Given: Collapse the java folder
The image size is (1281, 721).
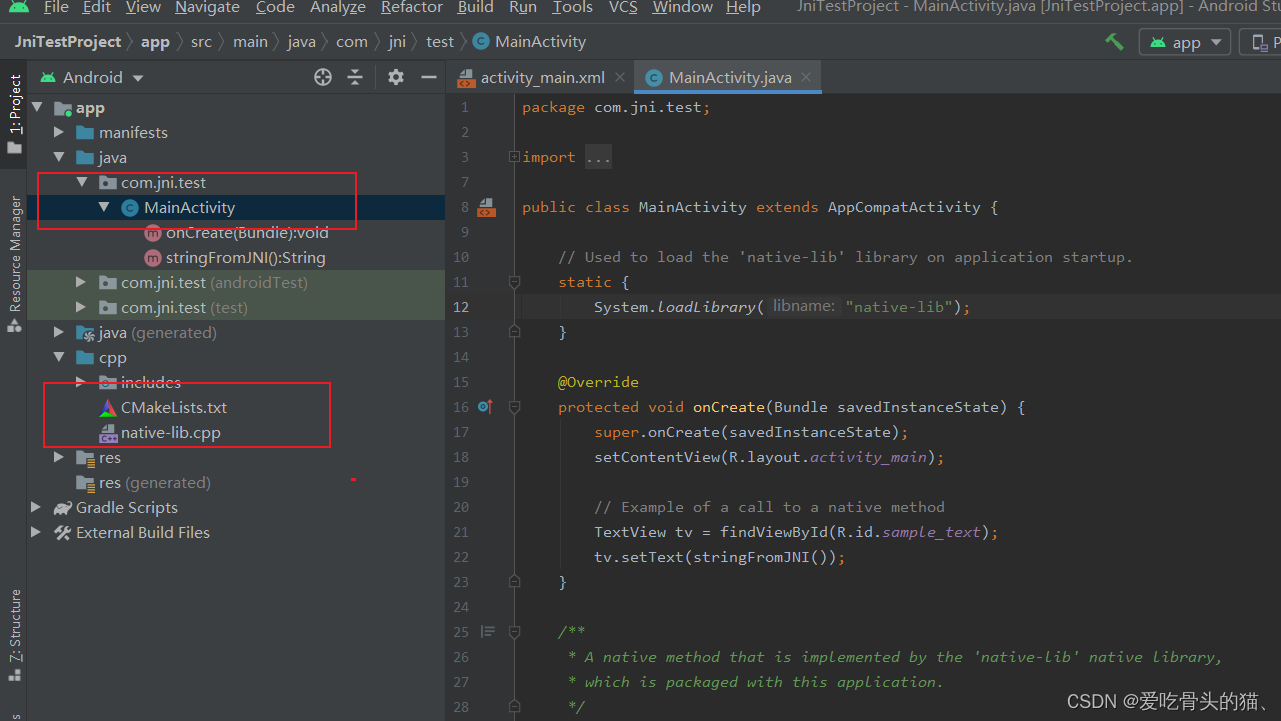Looking at the screenshot, I should pos(59,157).
